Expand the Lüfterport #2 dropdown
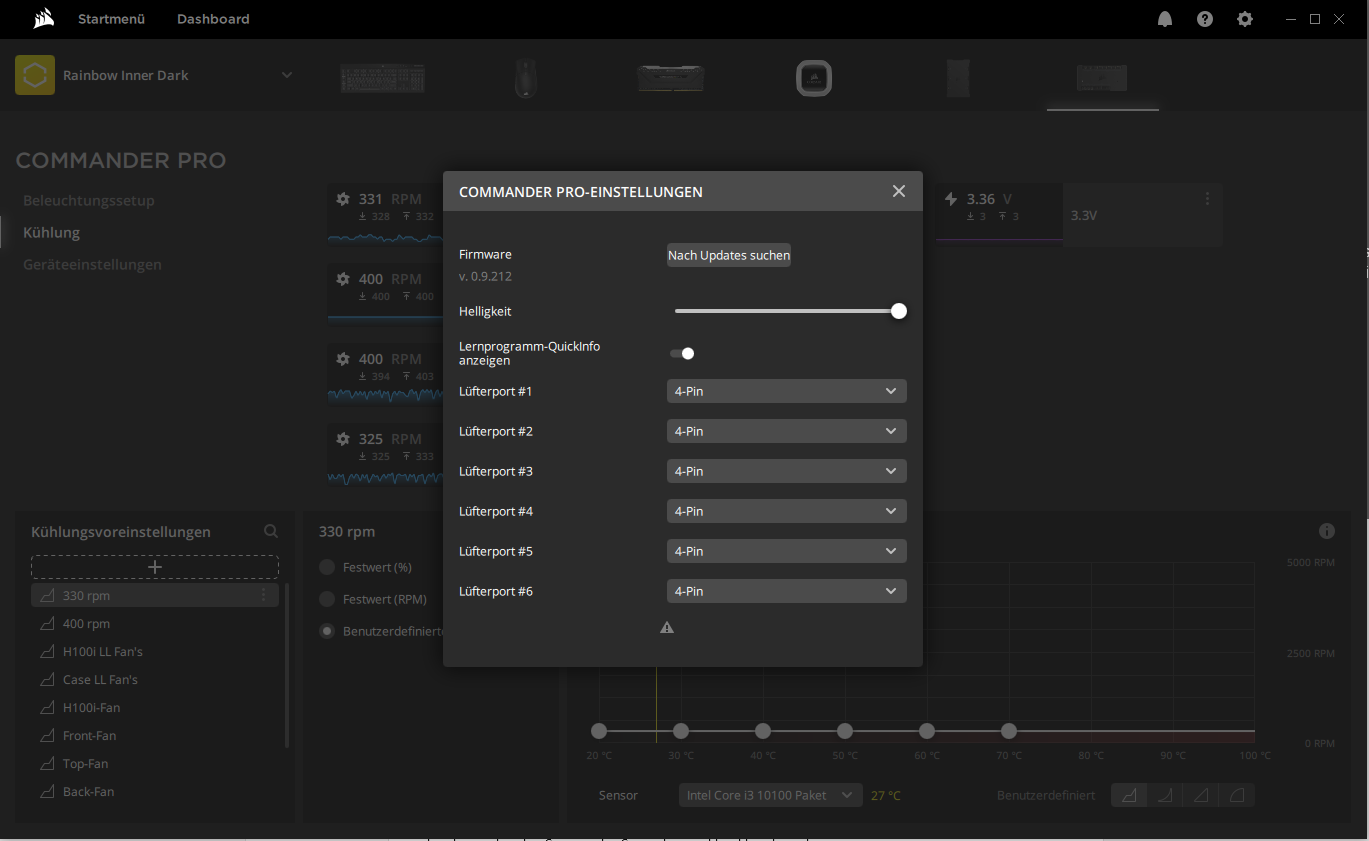 787,431
